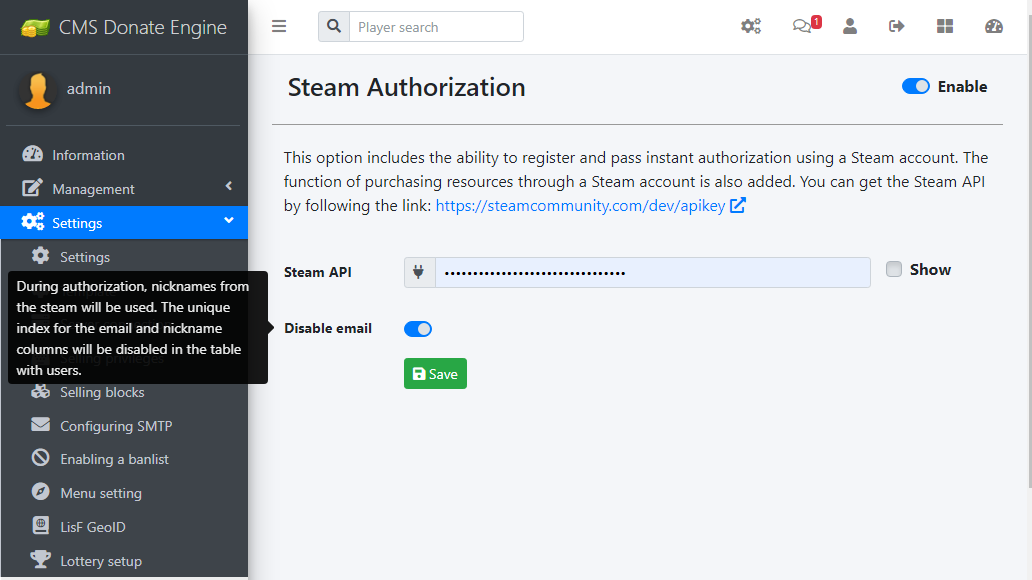Image resolution: width=1032 pixels, height=580 pixels.
Task: Click the plug icon beside Steam API field
Action: pos(419,272)
